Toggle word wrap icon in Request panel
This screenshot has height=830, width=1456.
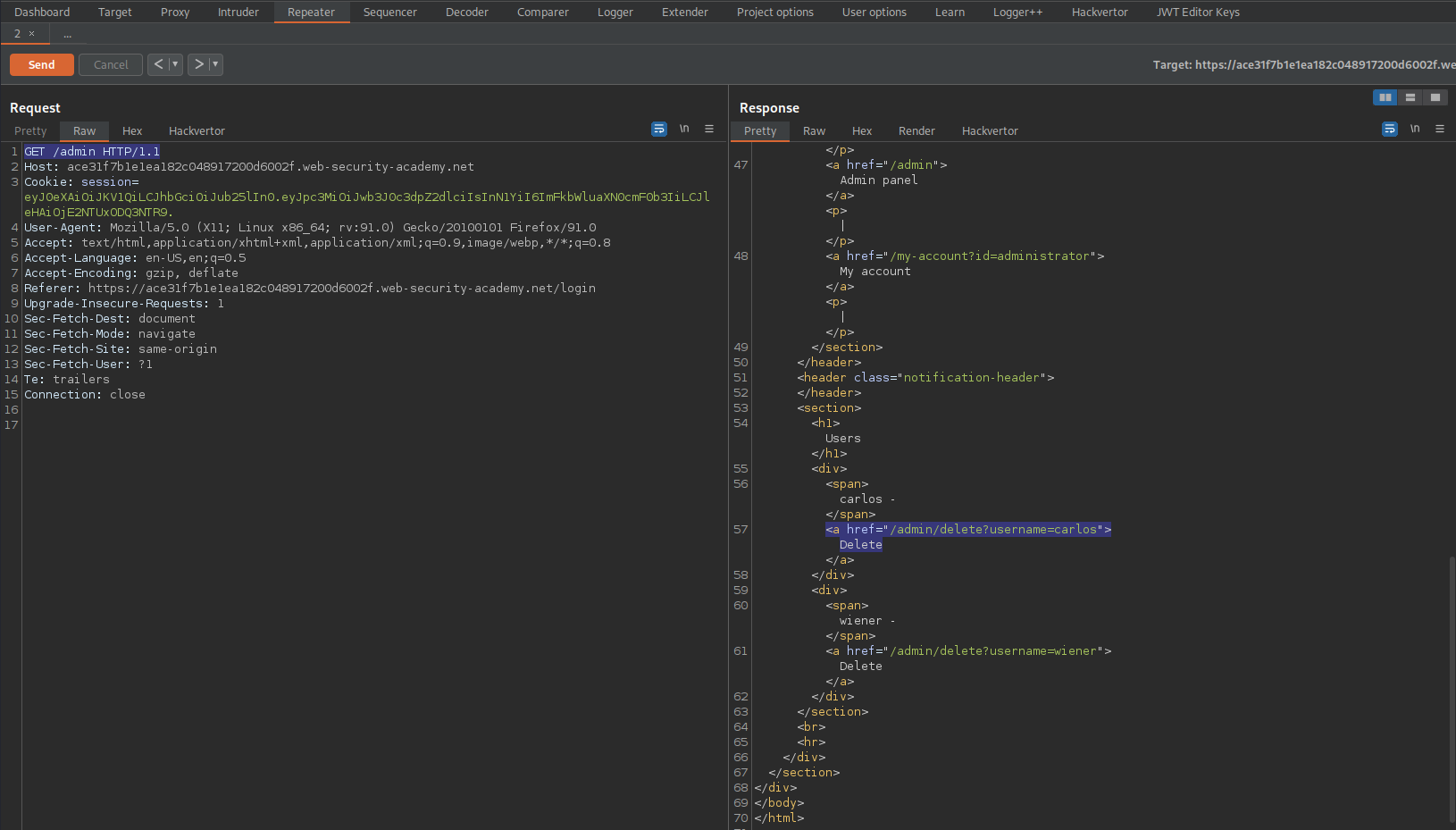coord(659,129)
